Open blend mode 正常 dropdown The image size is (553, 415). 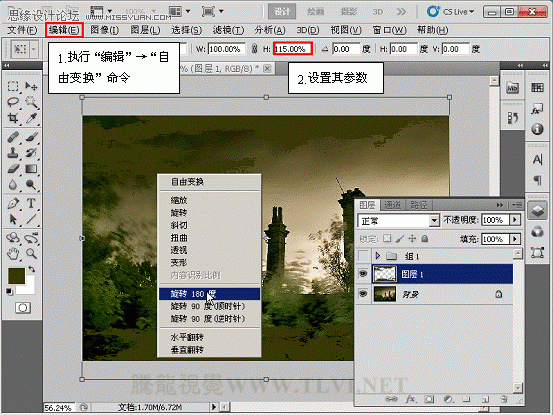coord(434,221)
